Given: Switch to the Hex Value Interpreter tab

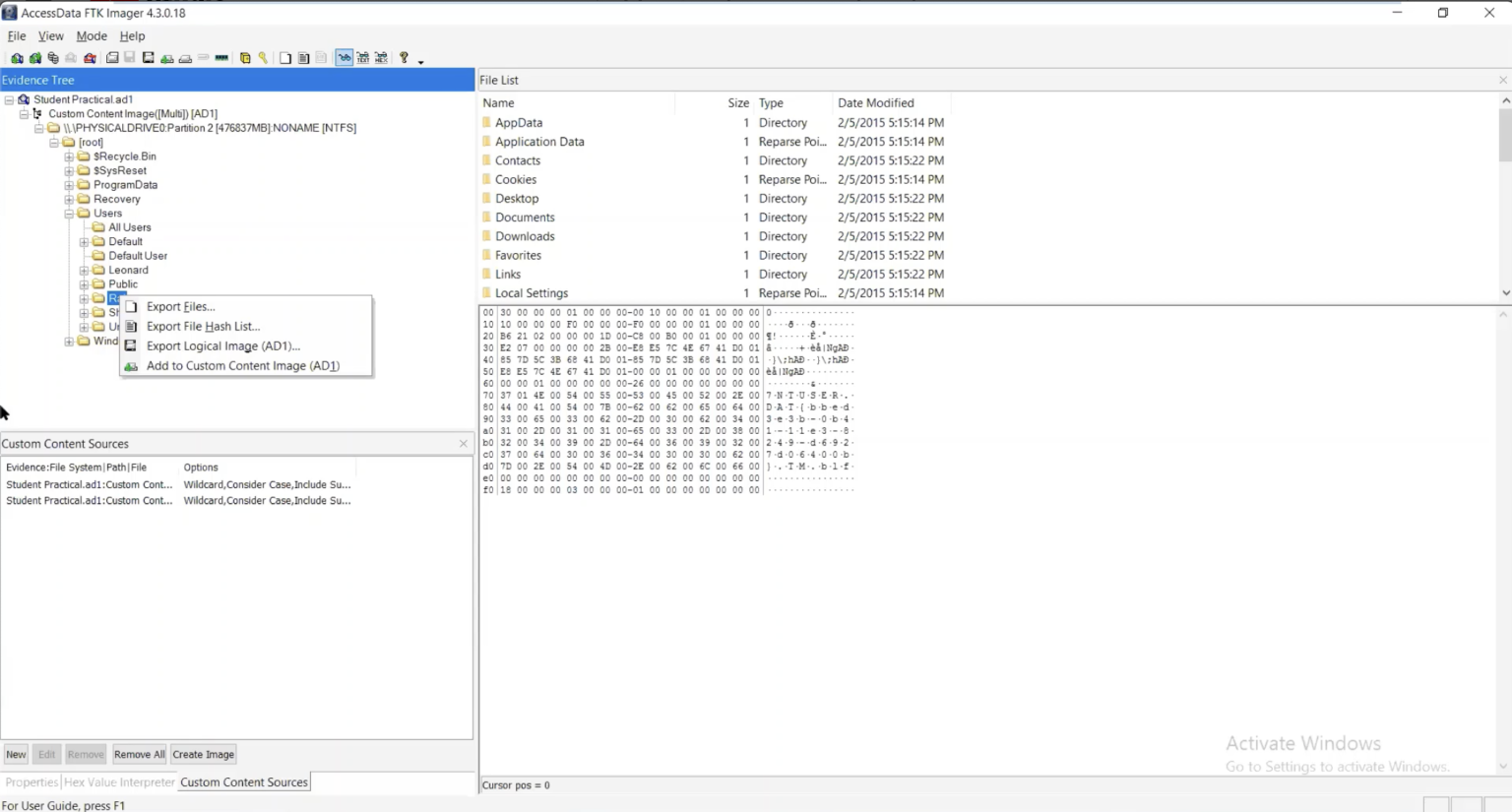Looking at the screenshot, I should coord(117,781).
